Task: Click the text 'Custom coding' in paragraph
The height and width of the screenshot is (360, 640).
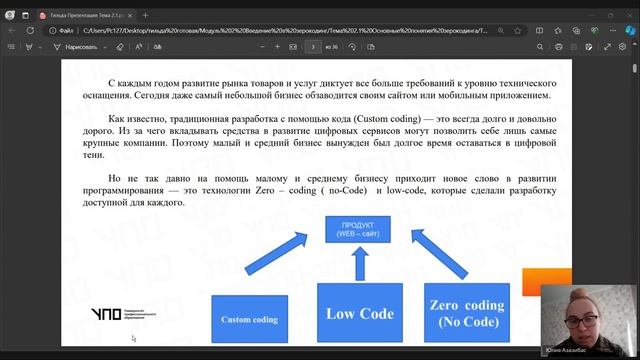Action: [388, 119]
